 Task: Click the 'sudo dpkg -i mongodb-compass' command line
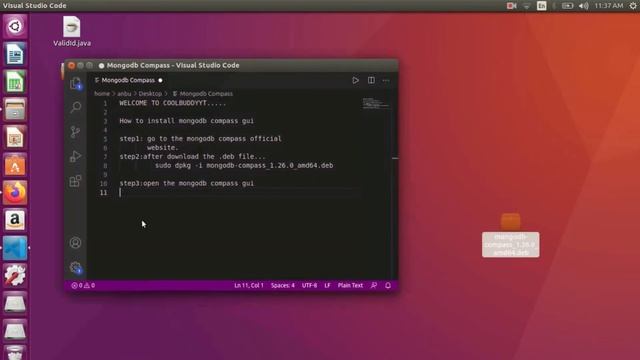[x=244, y=165]
